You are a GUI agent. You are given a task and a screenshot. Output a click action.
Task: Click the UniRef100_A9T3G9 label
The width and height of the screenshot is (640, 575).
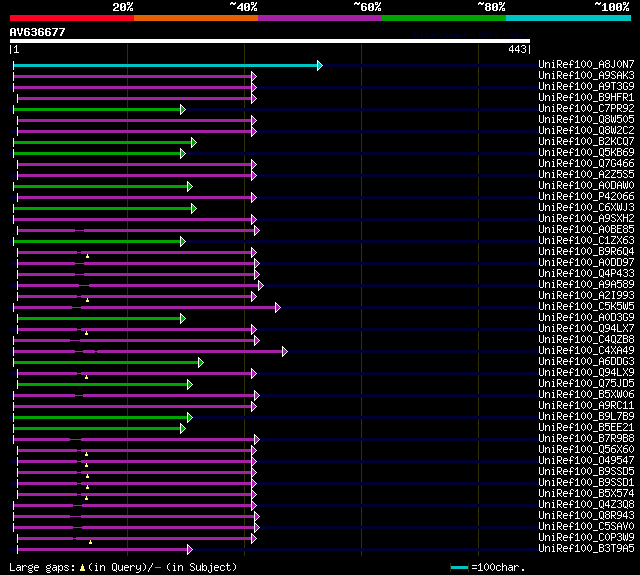pos(586,87)
